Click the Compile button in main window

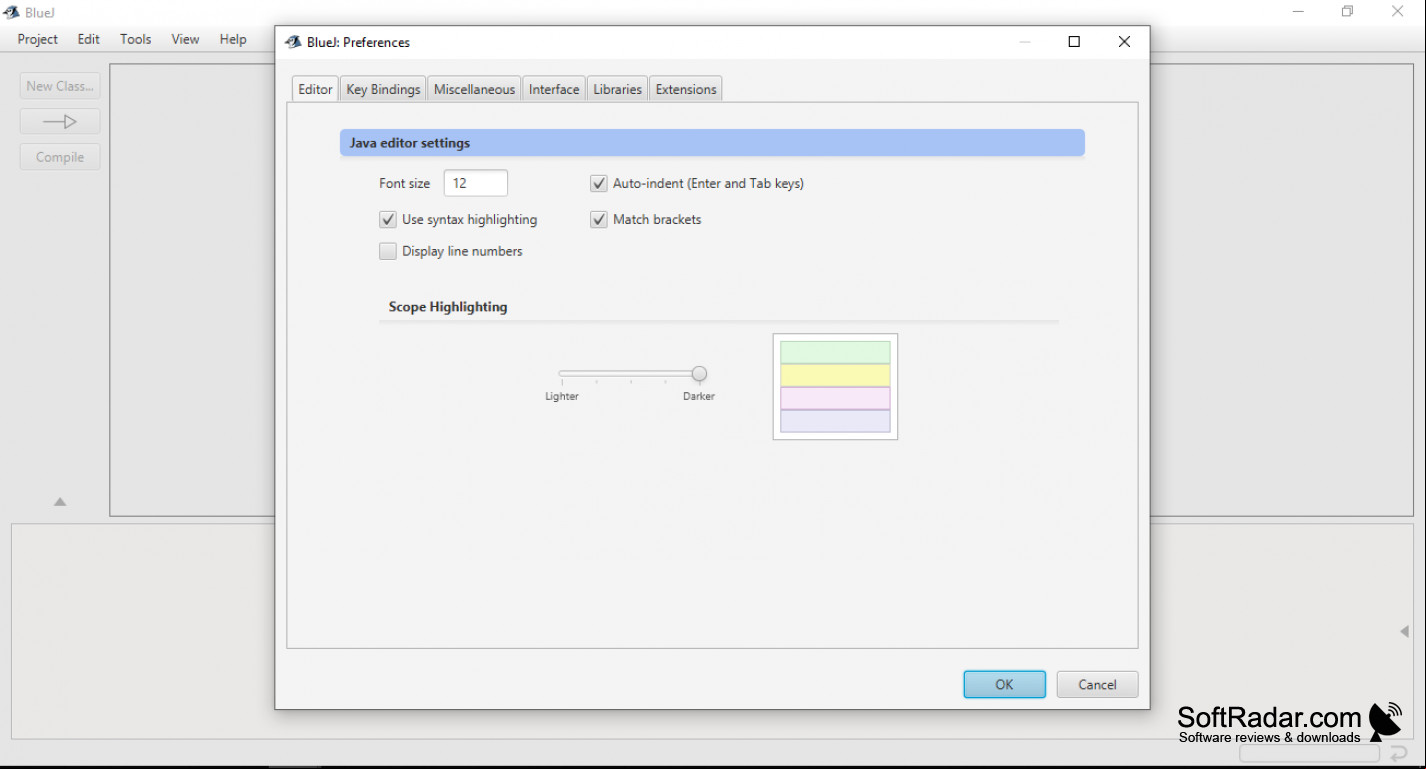[x=60, y=157]
